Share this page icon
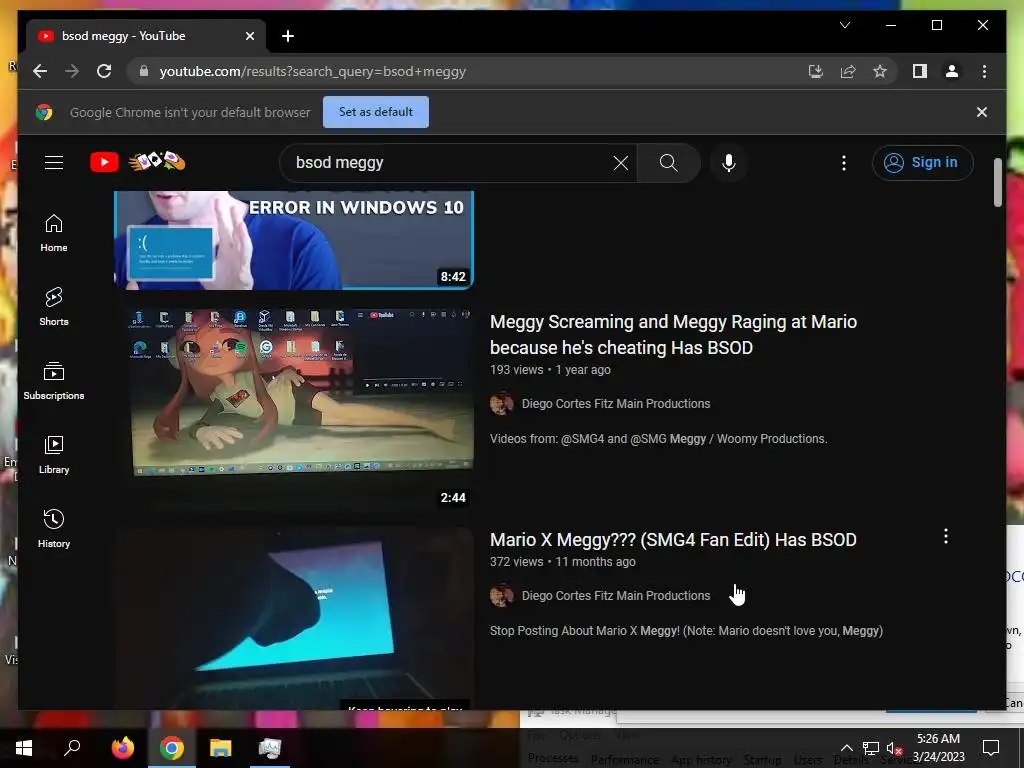 click(x=848, y=71)
